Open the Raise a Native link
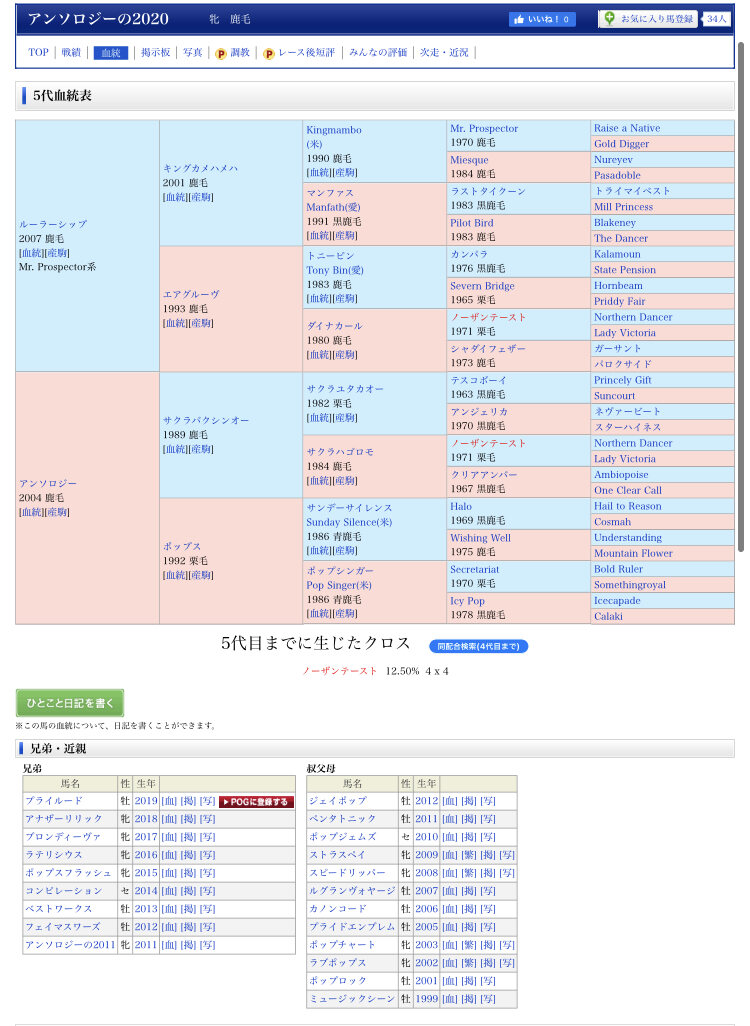This screenshot has height=1026, width=750. tap(627, 128)
